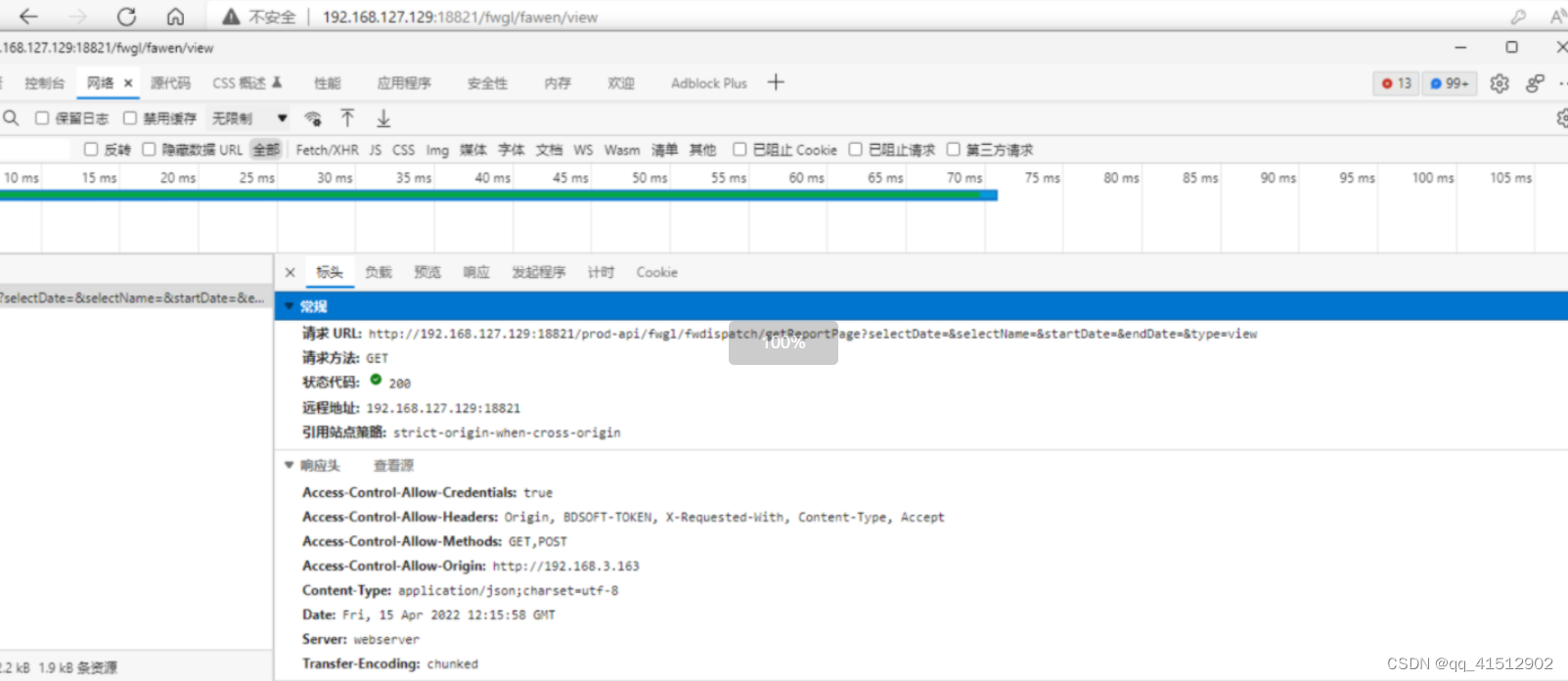Click the export HAR download arrow icon
The width and height of the screenshot is (1568, 681).
pyautogui.click(x=383, y=118)
